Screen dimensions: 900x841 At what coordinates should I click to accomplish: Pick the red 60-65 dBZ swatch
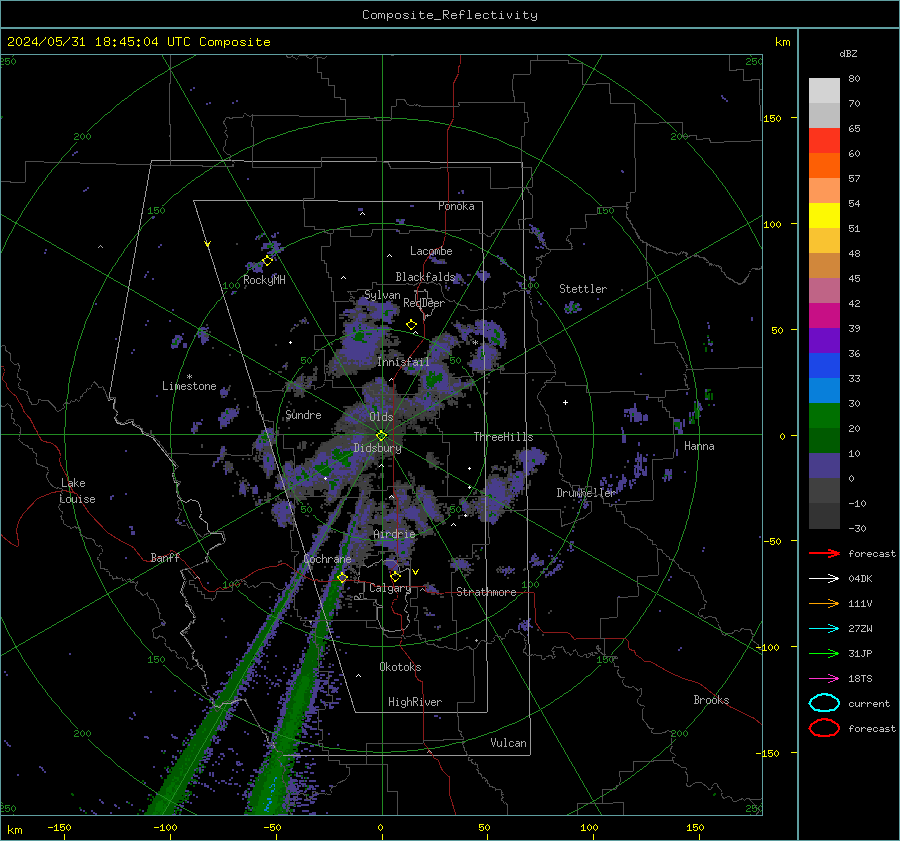(x=824, y=140)
